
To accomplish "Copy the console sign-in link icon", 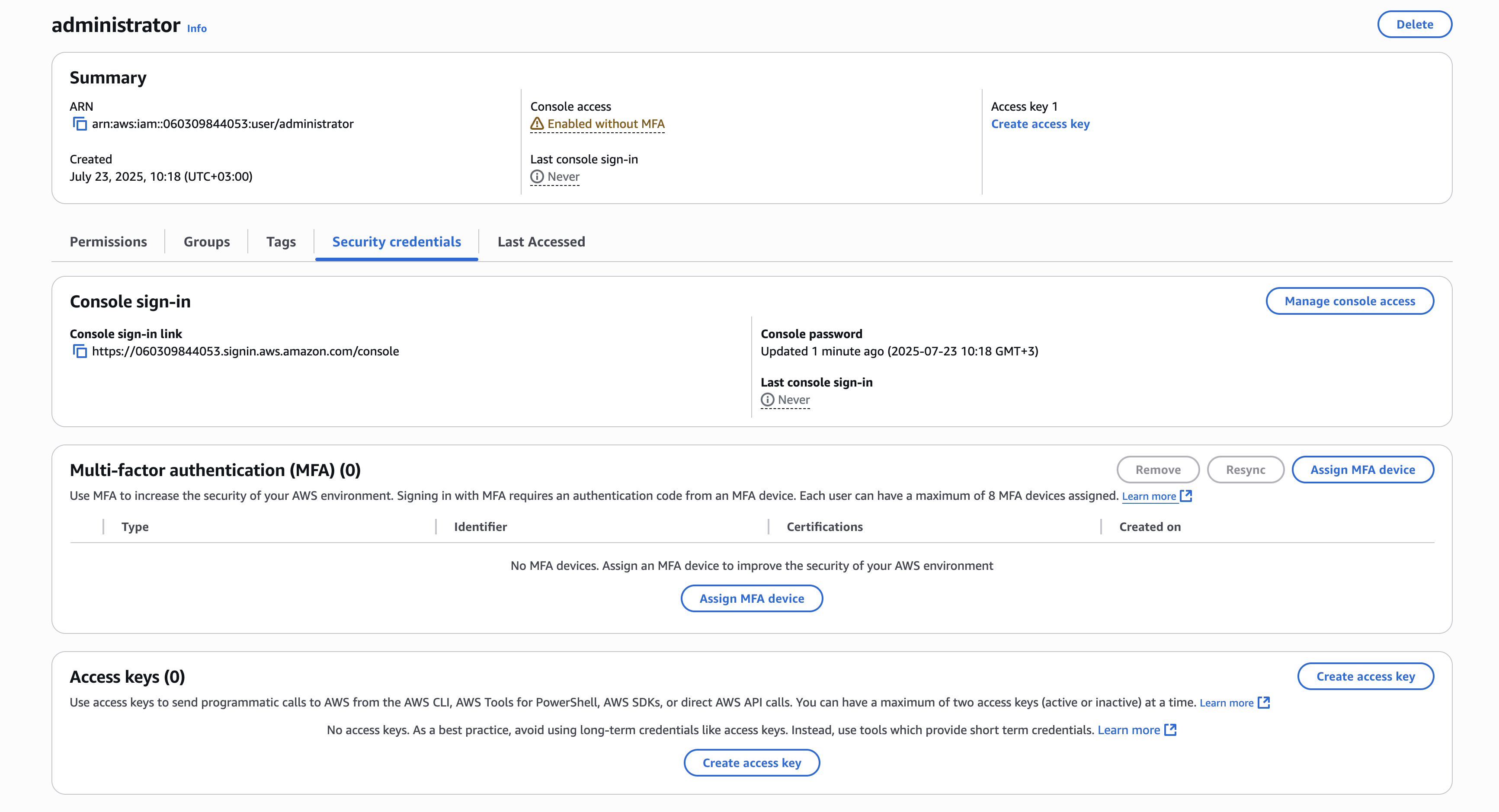I will coord(80,352).
